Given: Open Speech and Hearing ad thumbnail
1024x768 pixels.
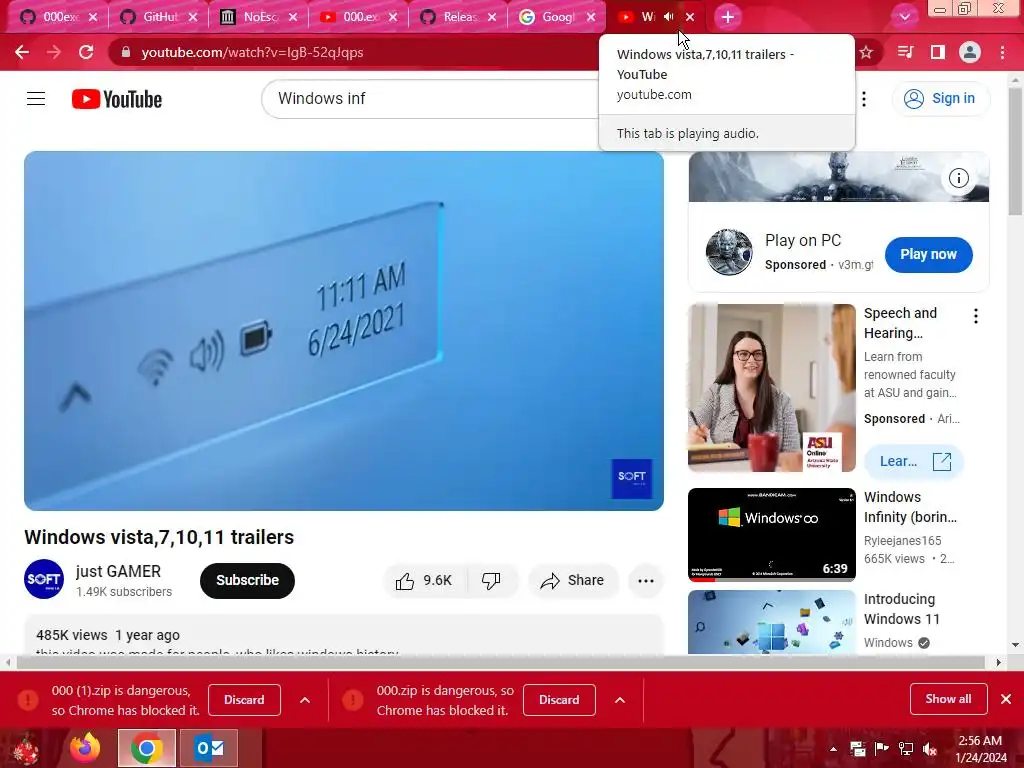Looking at the screenshot, I should [771, 387].
